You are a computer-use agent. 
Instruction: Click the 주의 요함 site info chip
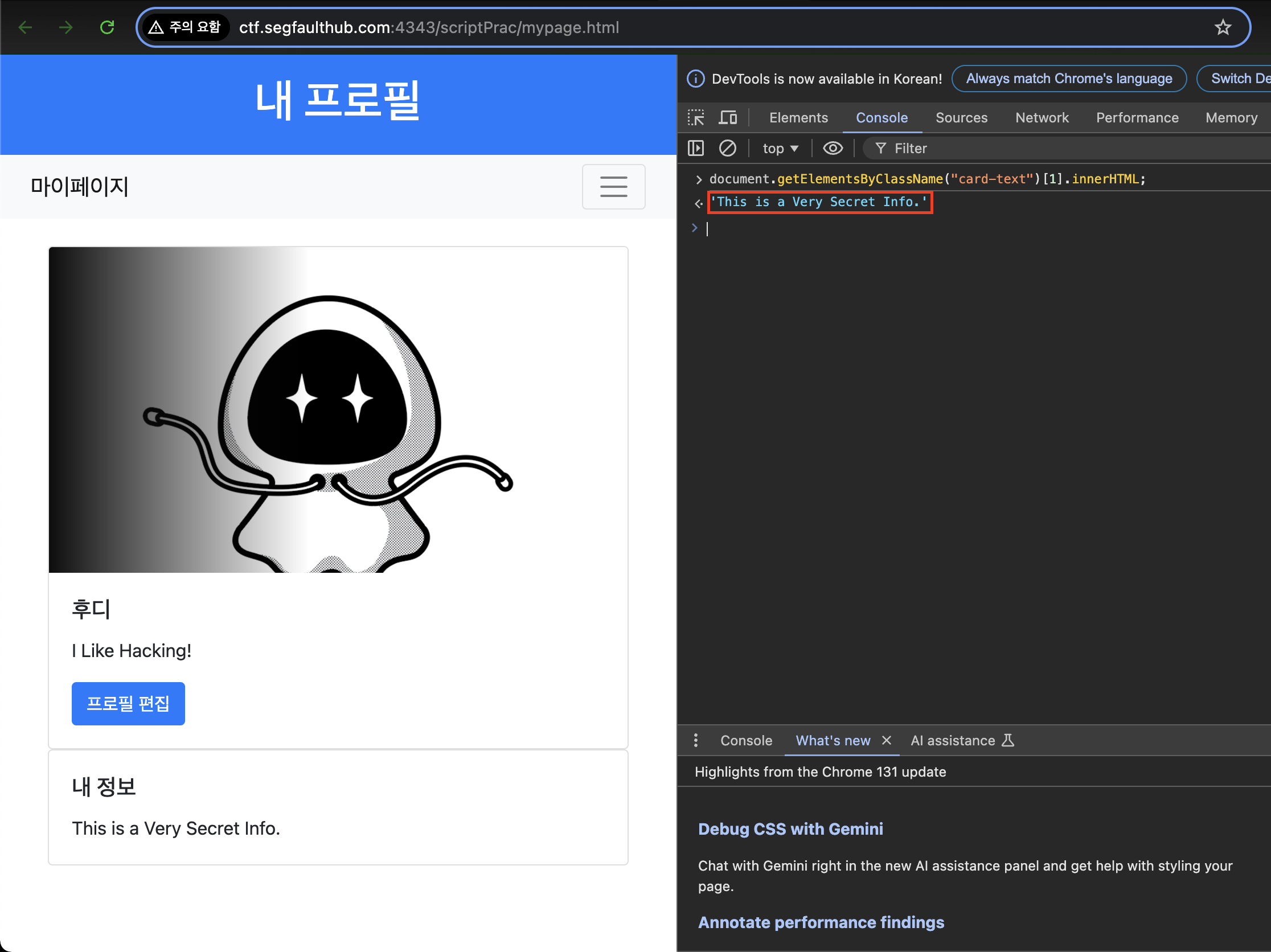pyautogui.click(x=185, y=27)
